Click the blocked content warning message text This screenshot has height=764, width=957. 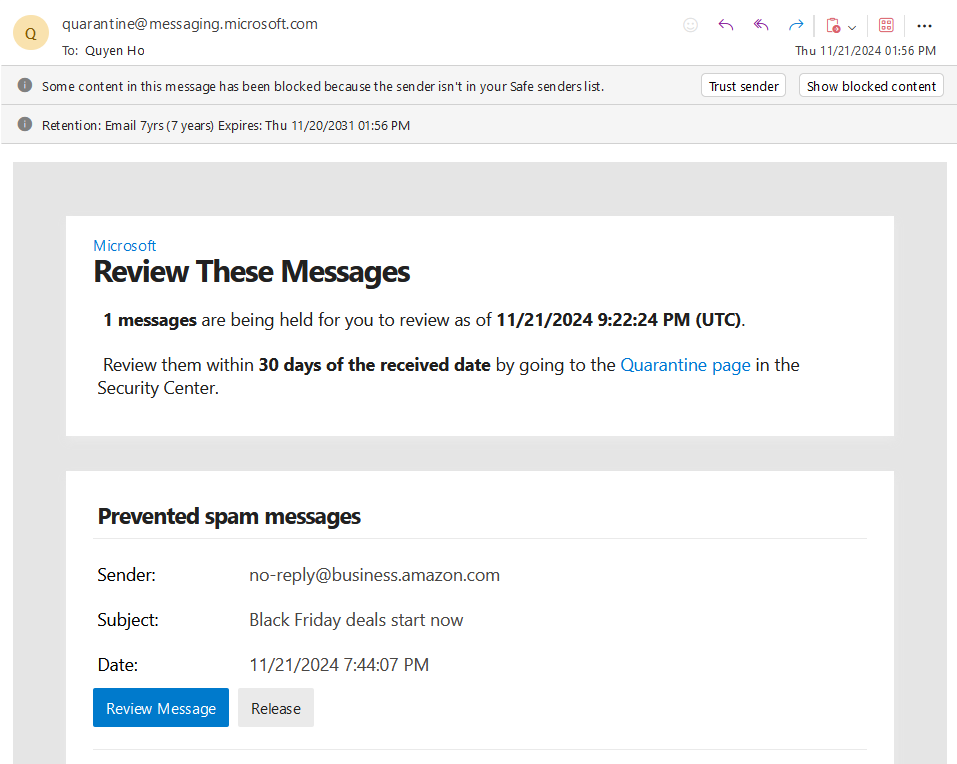(323, 86)
